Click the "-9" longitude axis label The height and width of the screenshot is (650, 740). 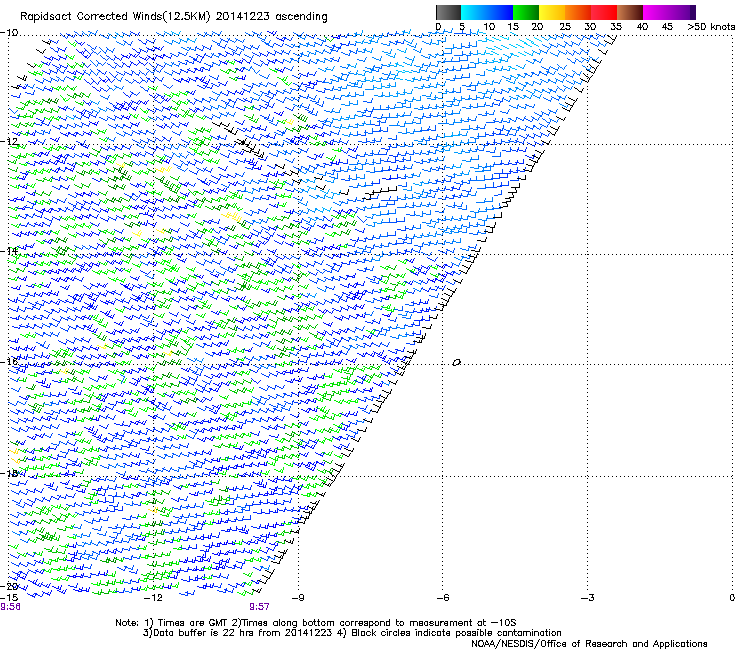[x=298, y=597]
